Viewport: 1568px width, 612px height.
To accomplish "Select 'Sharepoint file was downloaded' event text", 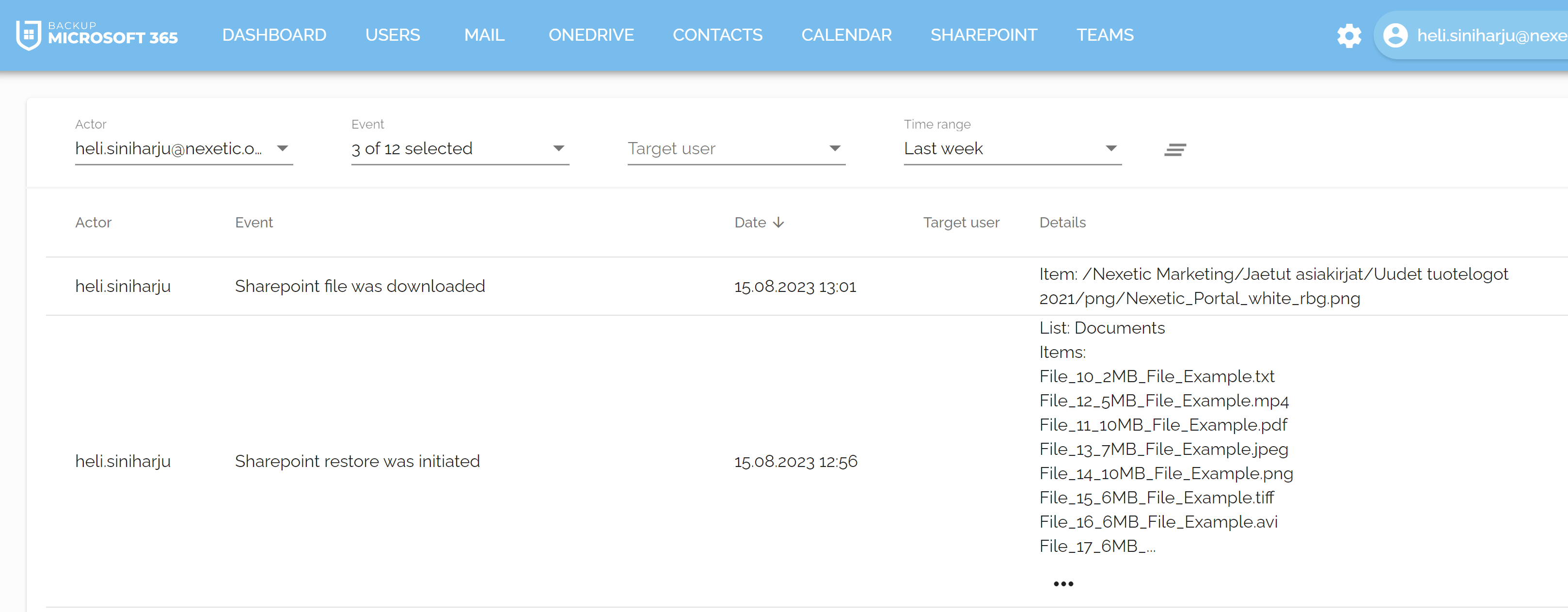I will pyautogui.click(x=360, y=286).
